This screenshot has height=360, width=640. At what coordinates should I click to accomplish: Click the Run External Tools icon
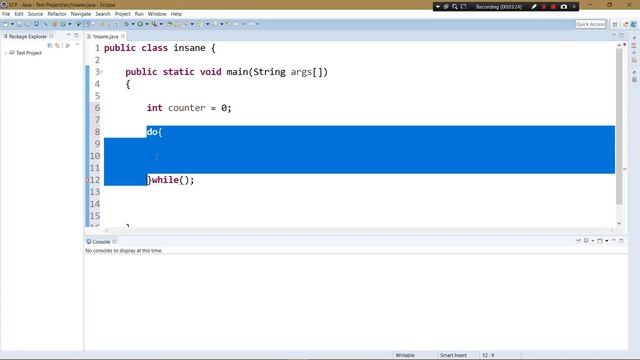[x=154, y=24]
